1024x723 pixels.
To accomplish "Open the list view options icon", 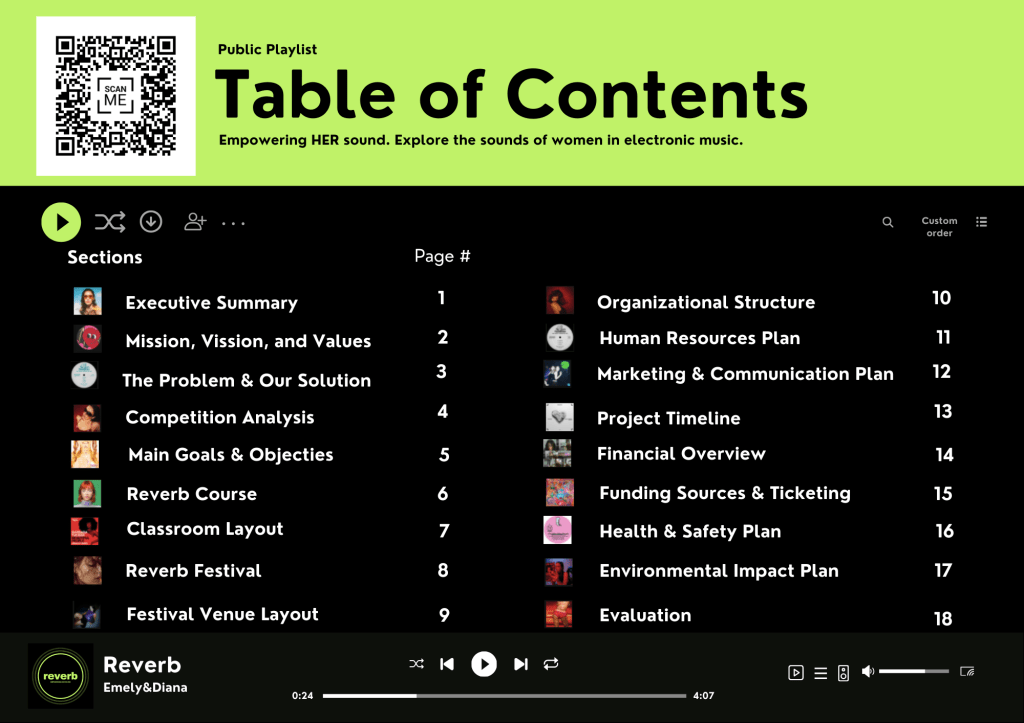I will [x=981, y=222].
